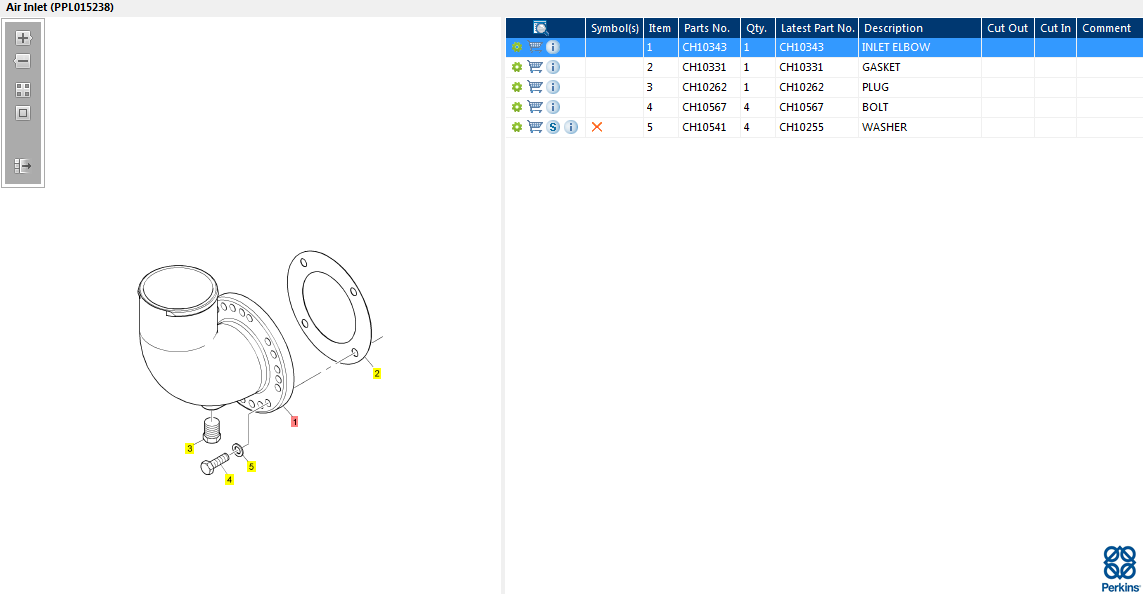Open info for WASHER part
The image size is (1143, 594).
tap(572, 127)
